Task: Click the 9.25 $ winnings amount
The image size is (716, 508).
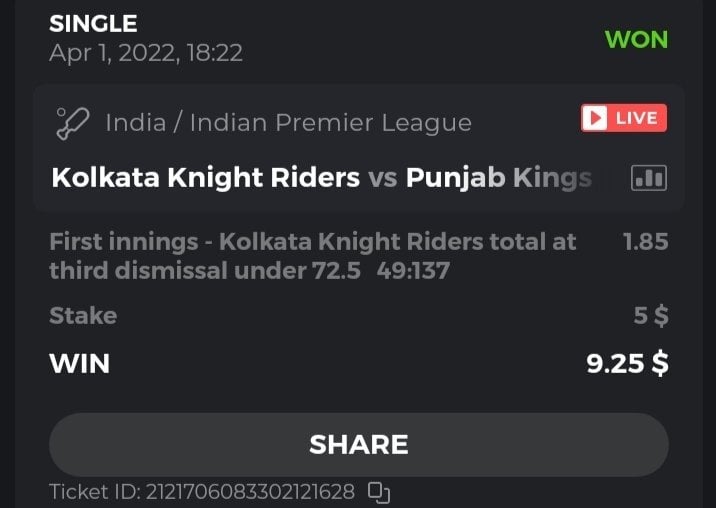Action: [x=627, y=363]
